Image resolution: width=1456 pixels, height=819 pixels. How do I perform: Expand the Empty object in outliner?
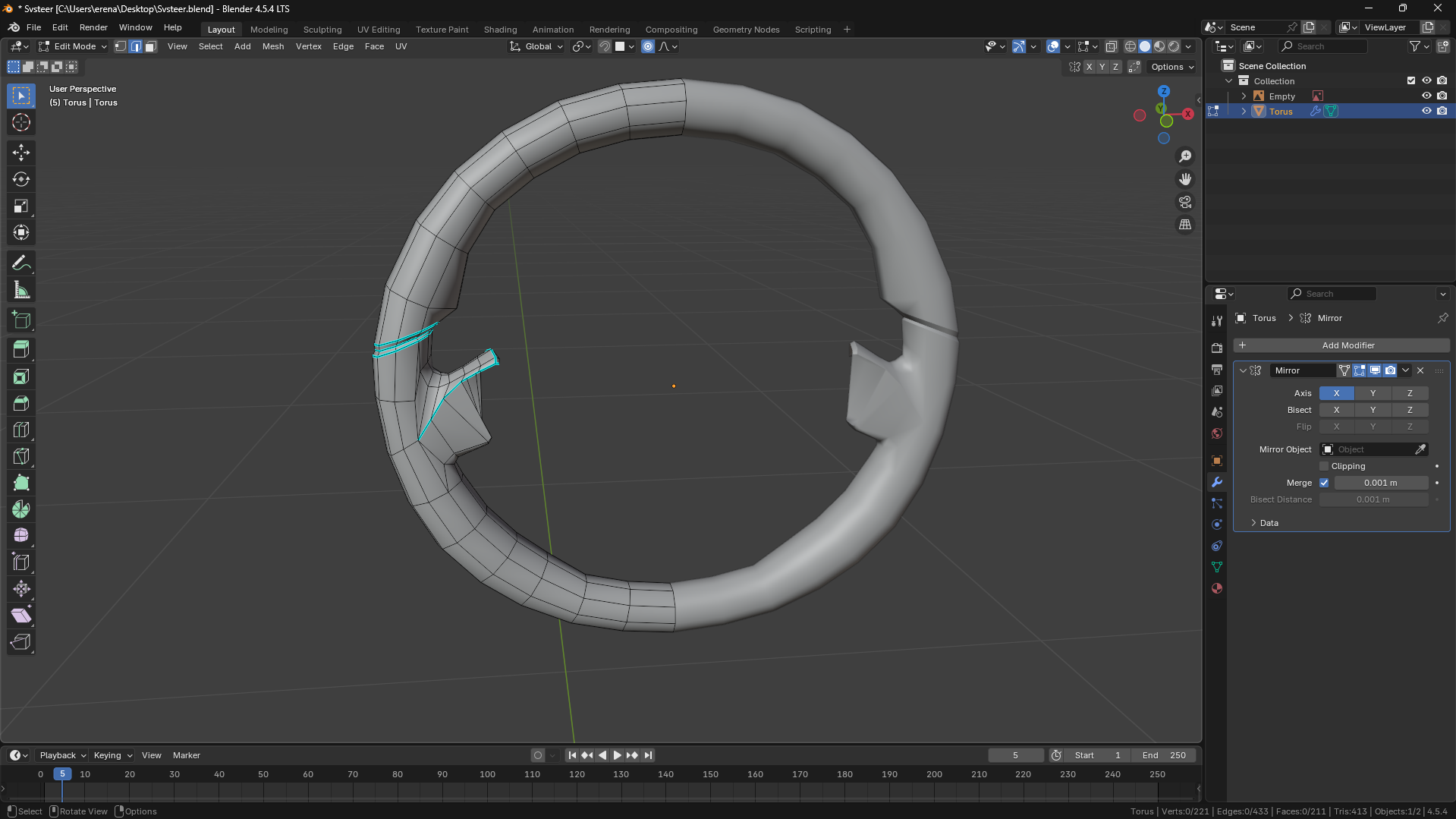pos(1244,96)
